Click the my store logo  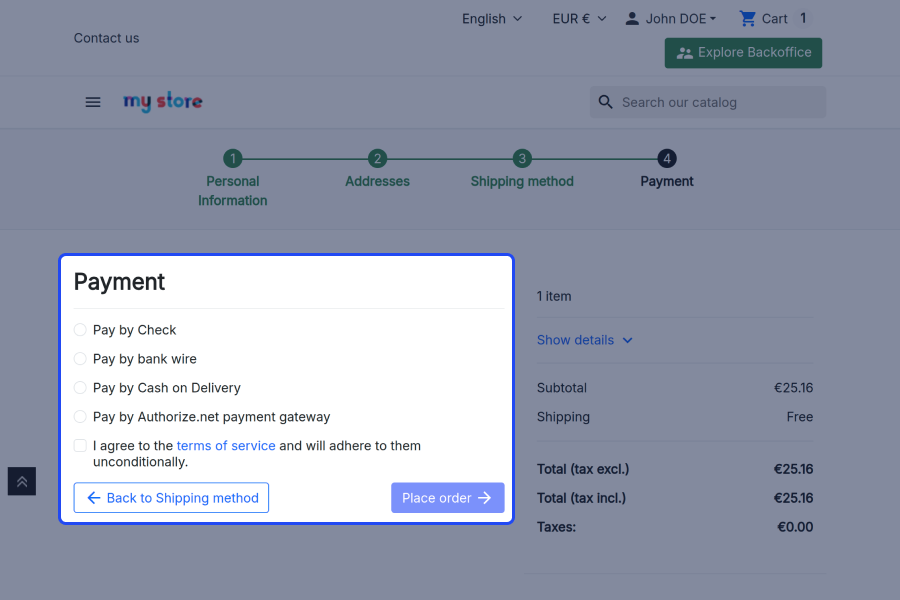162,102
